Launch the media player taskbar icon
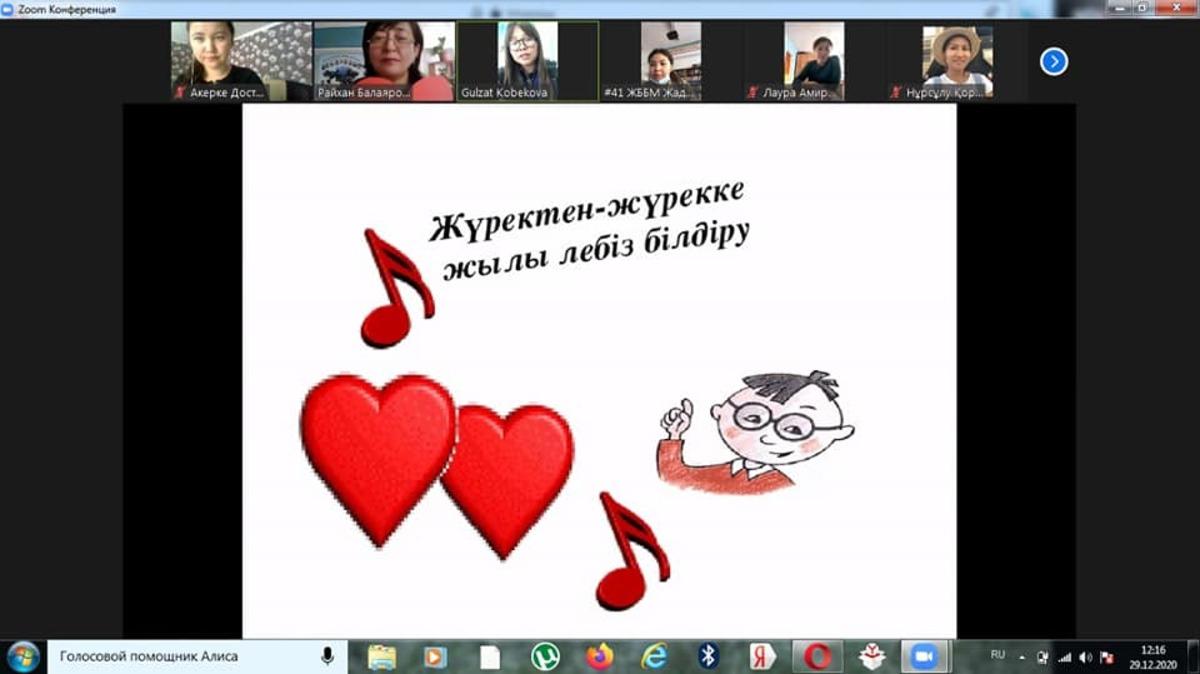Screen dimensions: 1200x674 [435, 656]
